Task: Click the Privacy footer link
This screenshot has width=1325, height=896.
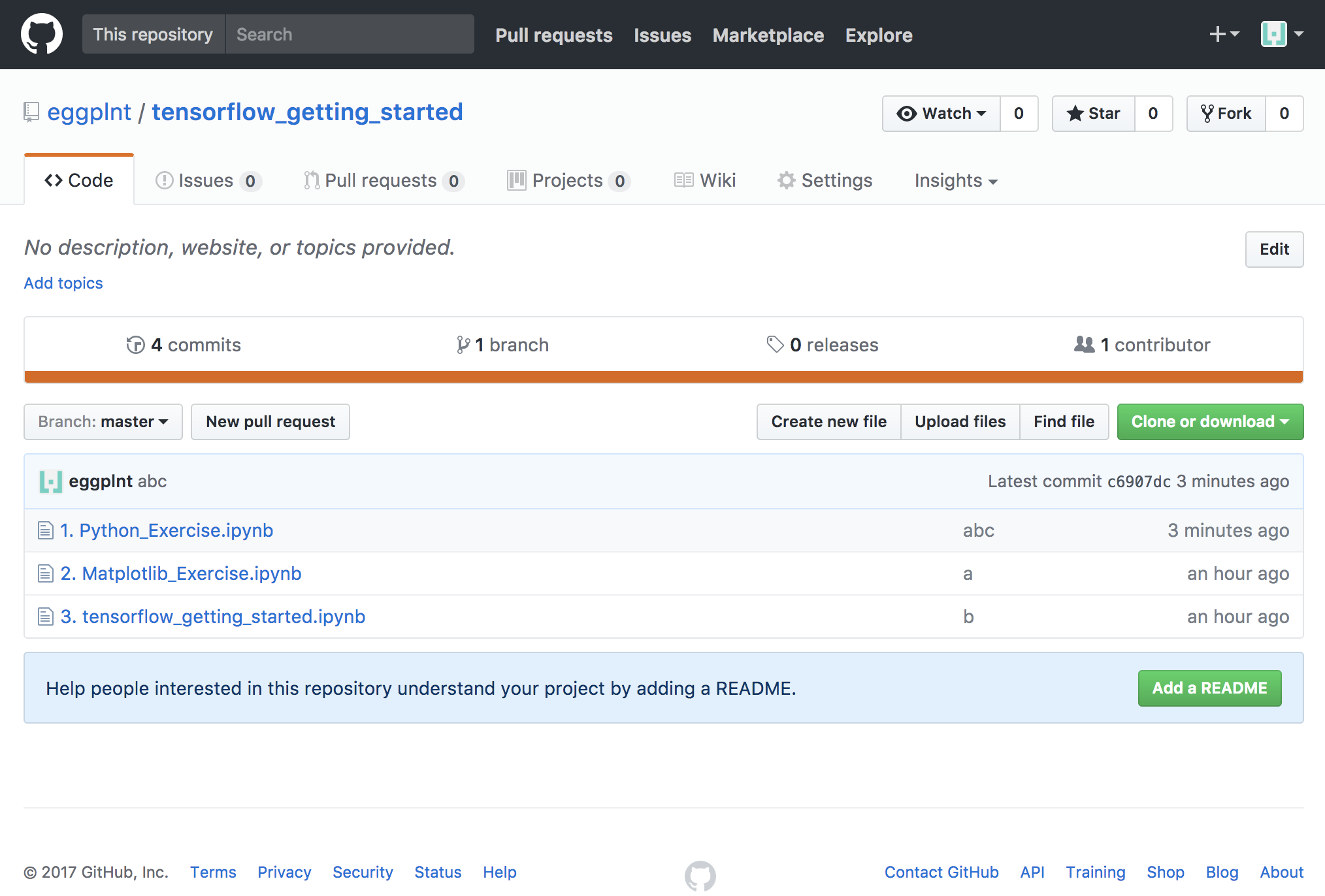Action: tap(284, 872)
